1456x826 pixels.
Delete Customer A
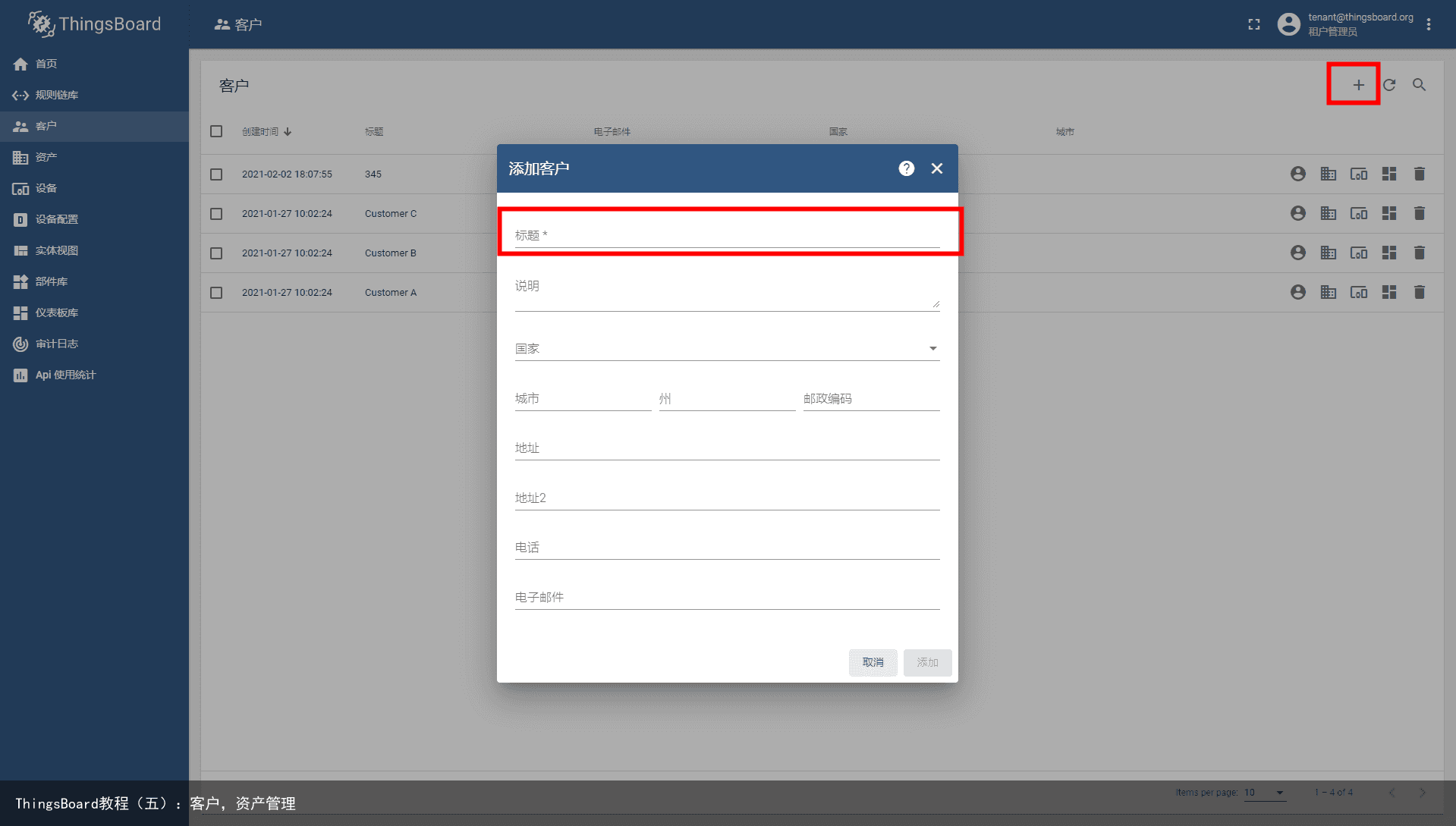pos(1420,292)
